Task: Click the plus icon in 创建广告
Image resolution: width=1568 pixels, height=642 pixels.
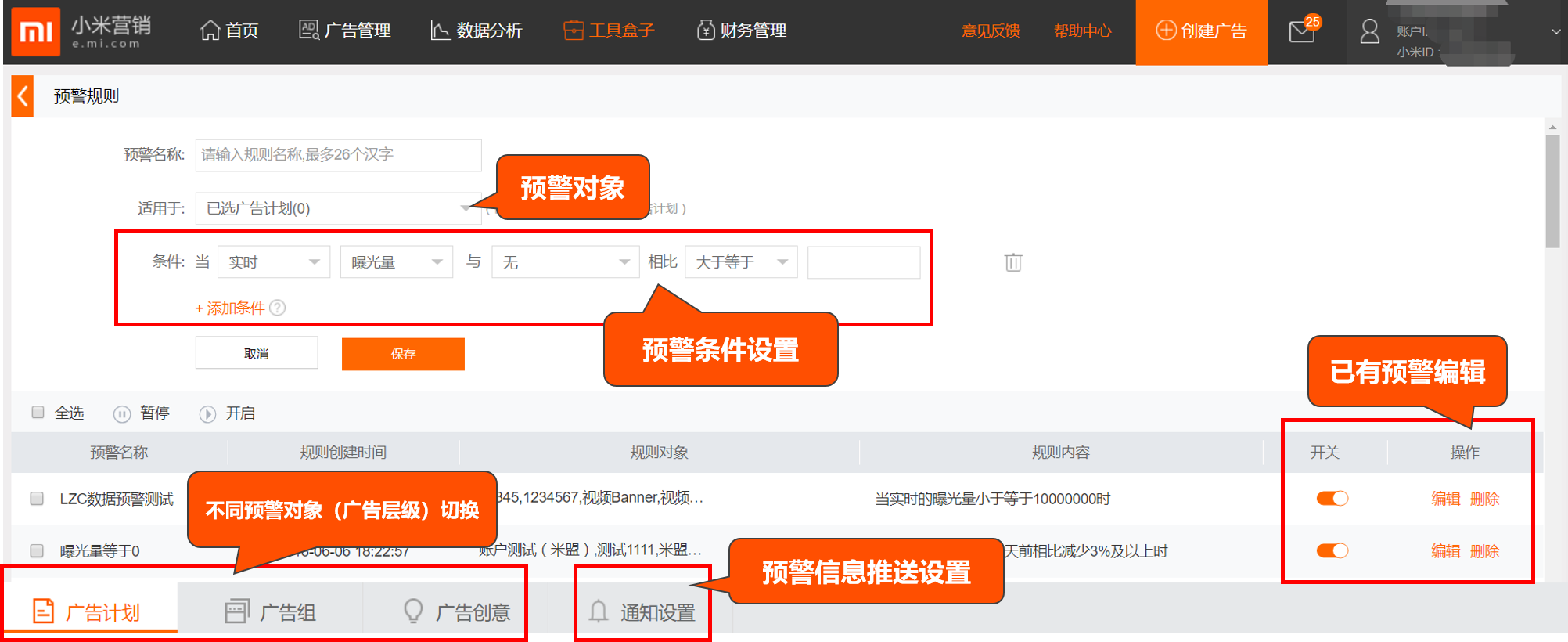Action: (1166, 30)
